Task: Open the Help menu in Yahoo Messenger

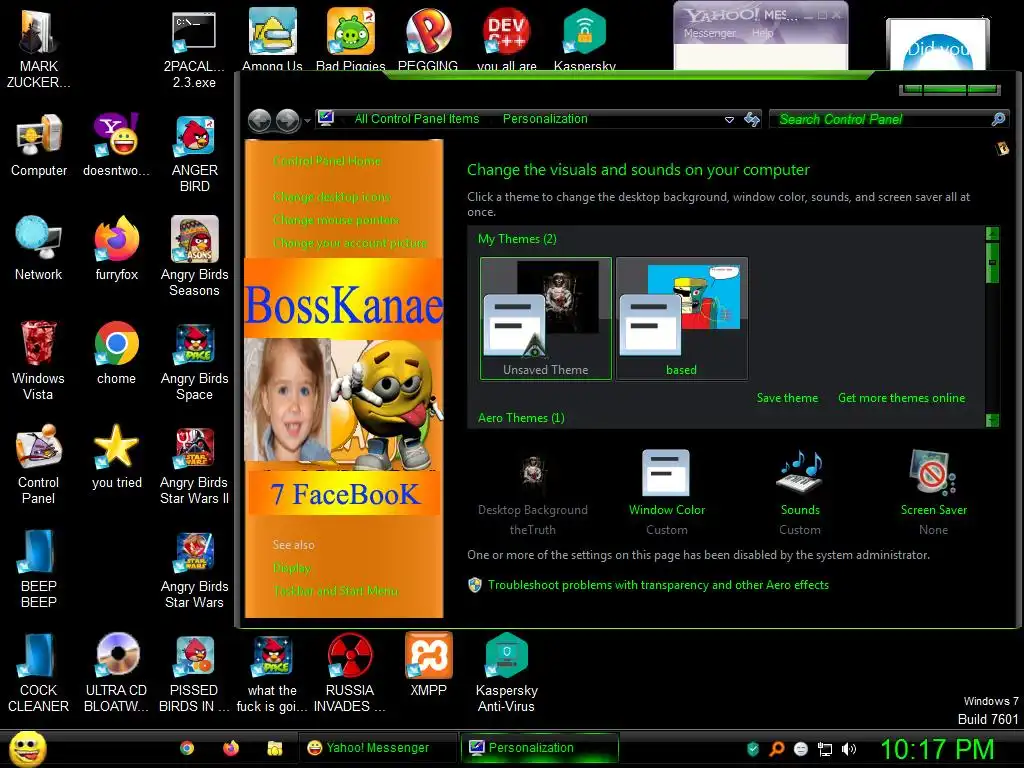Action: tap(762, 33)
